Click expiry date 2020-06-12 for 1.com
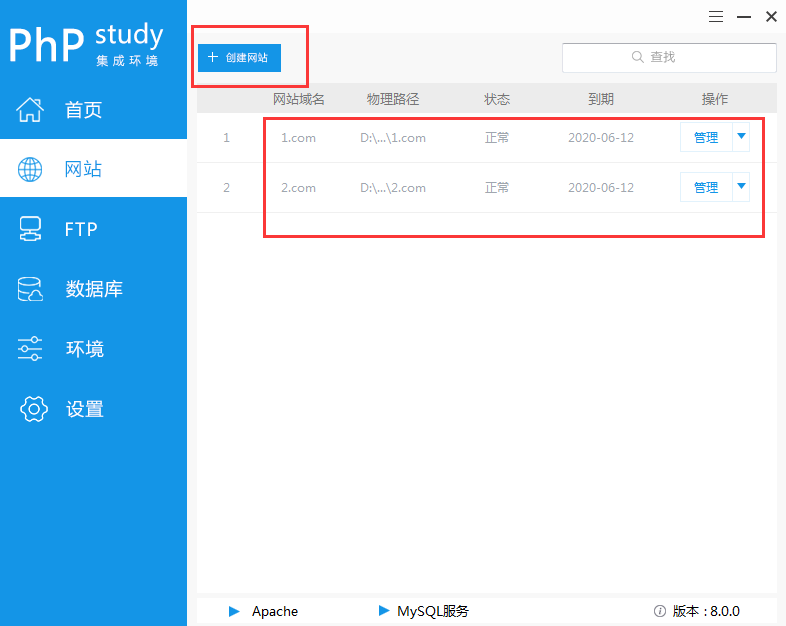This screenshot has height=626, width=786. pos(601,138)
